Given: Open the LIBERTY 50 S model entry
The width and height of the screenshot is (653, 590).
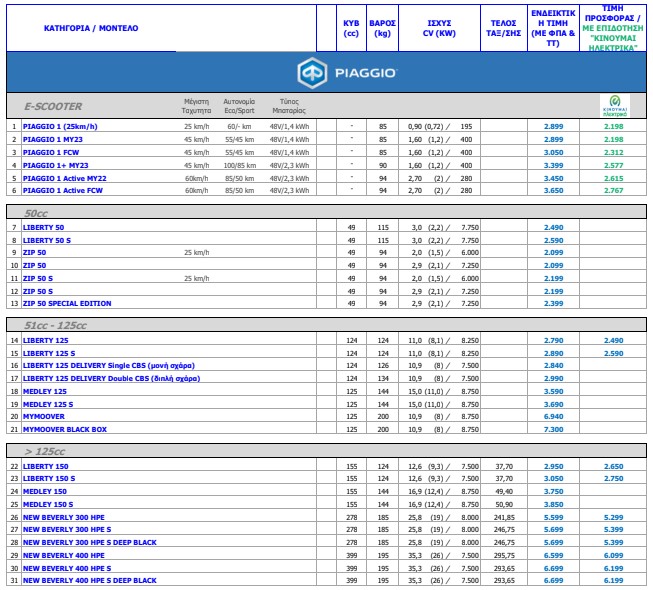Looking at the screenshot, I should [47, 240].
